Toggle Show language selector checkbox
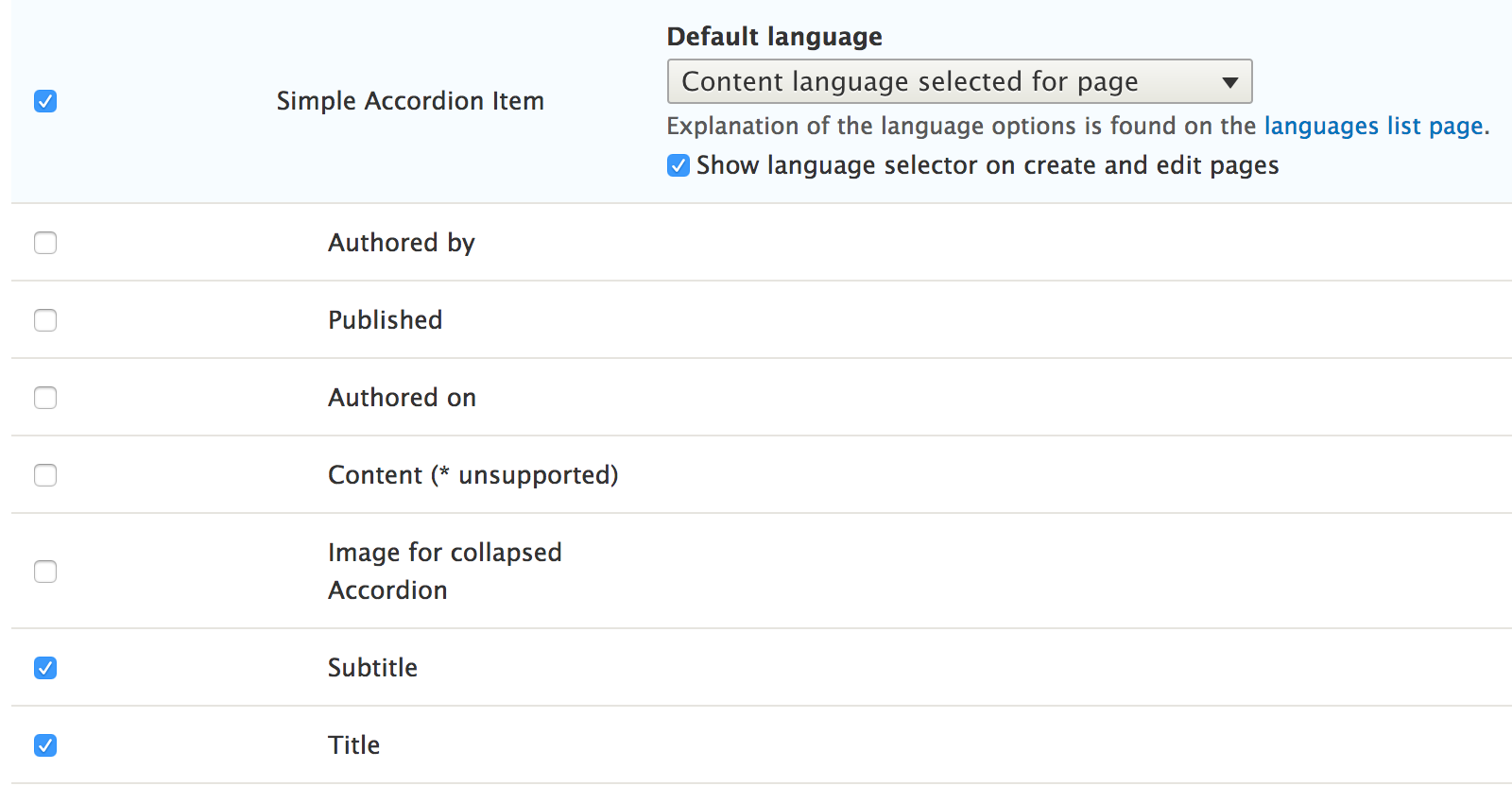The image size is (1512, 786). [679, 165]
